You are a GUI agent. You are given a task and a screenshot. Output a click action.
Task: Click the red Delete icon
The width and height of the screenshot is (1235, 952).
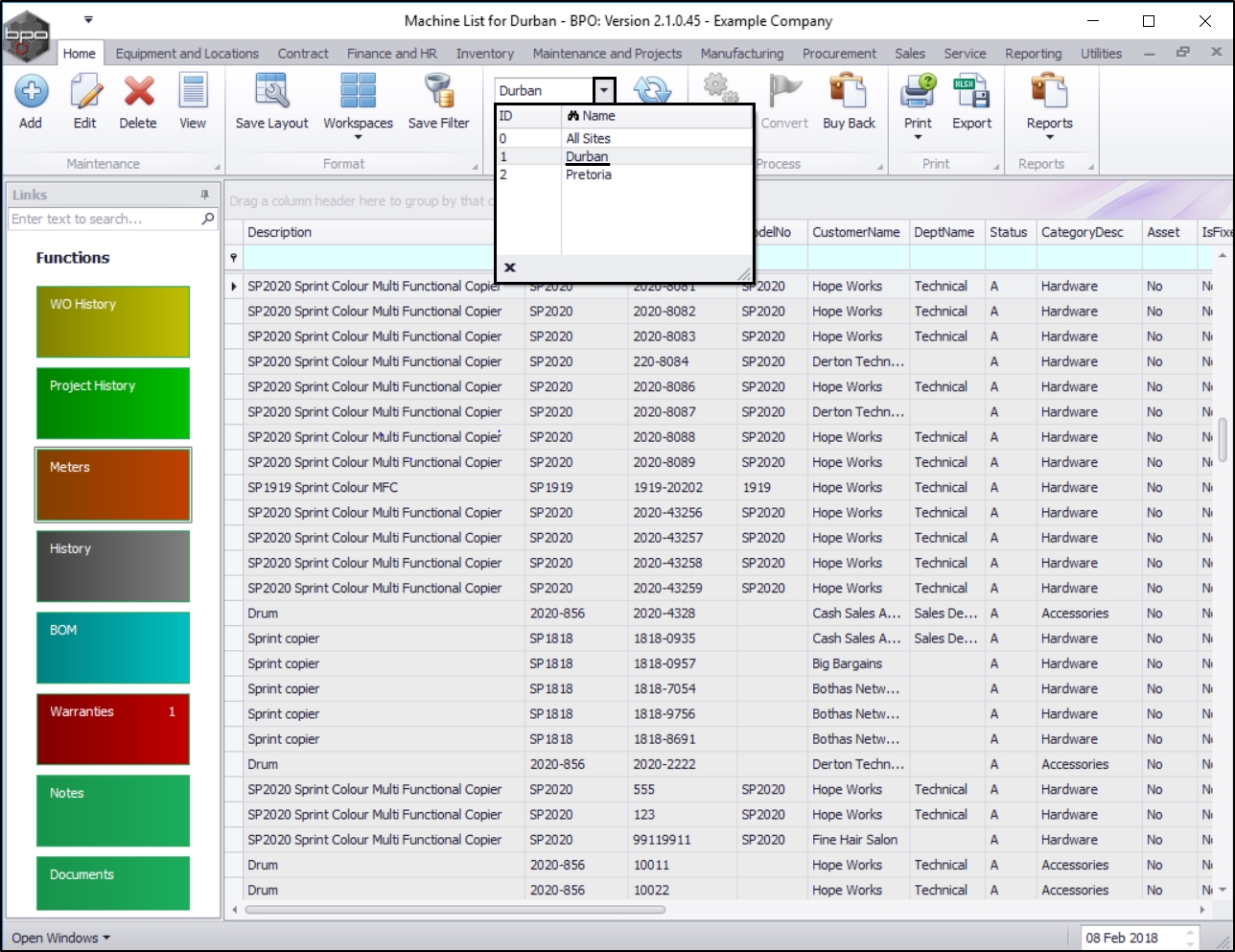pos(138,92)
